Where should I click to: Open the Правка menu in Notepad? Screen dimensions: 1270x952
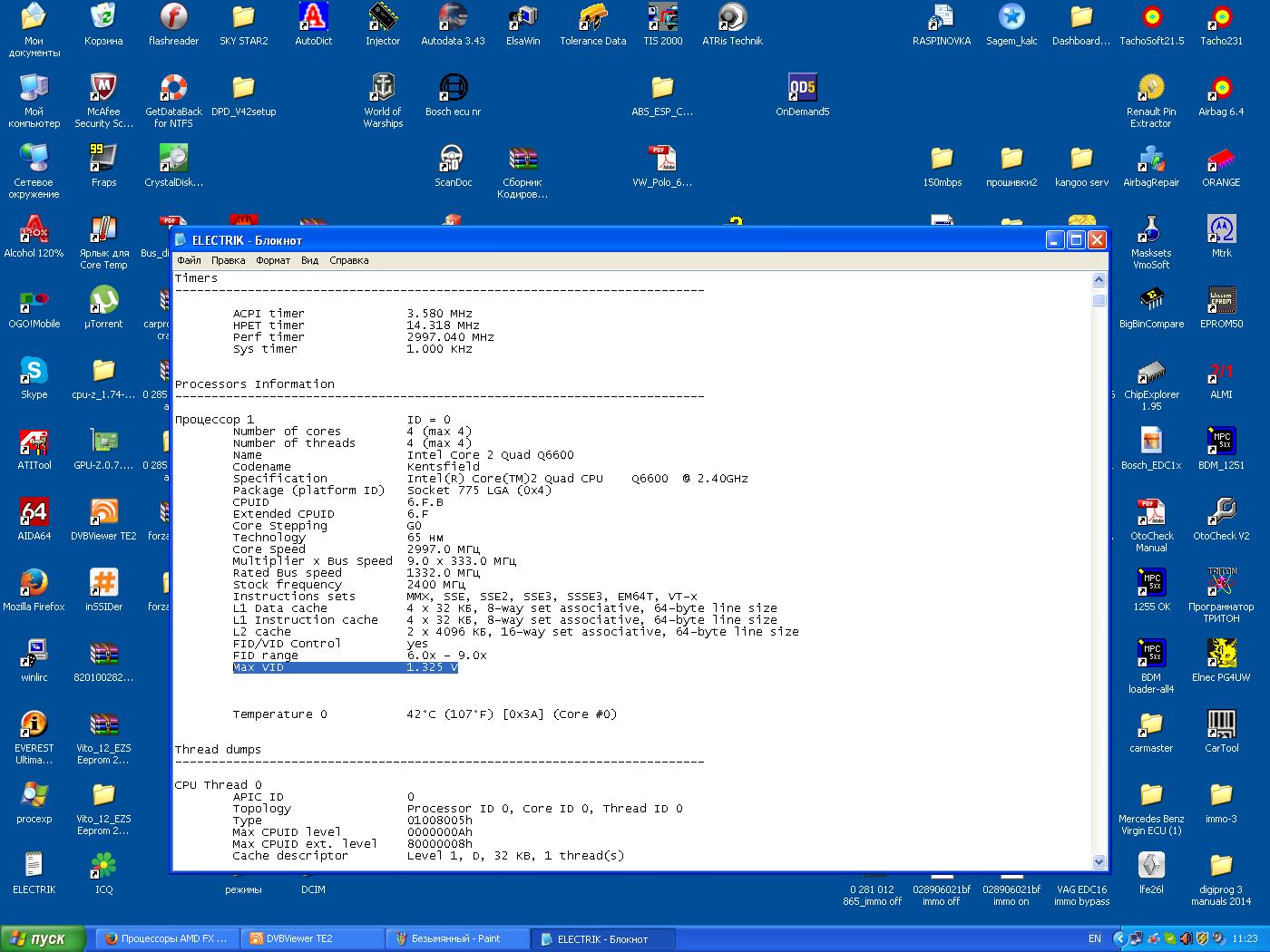[228, 260]
